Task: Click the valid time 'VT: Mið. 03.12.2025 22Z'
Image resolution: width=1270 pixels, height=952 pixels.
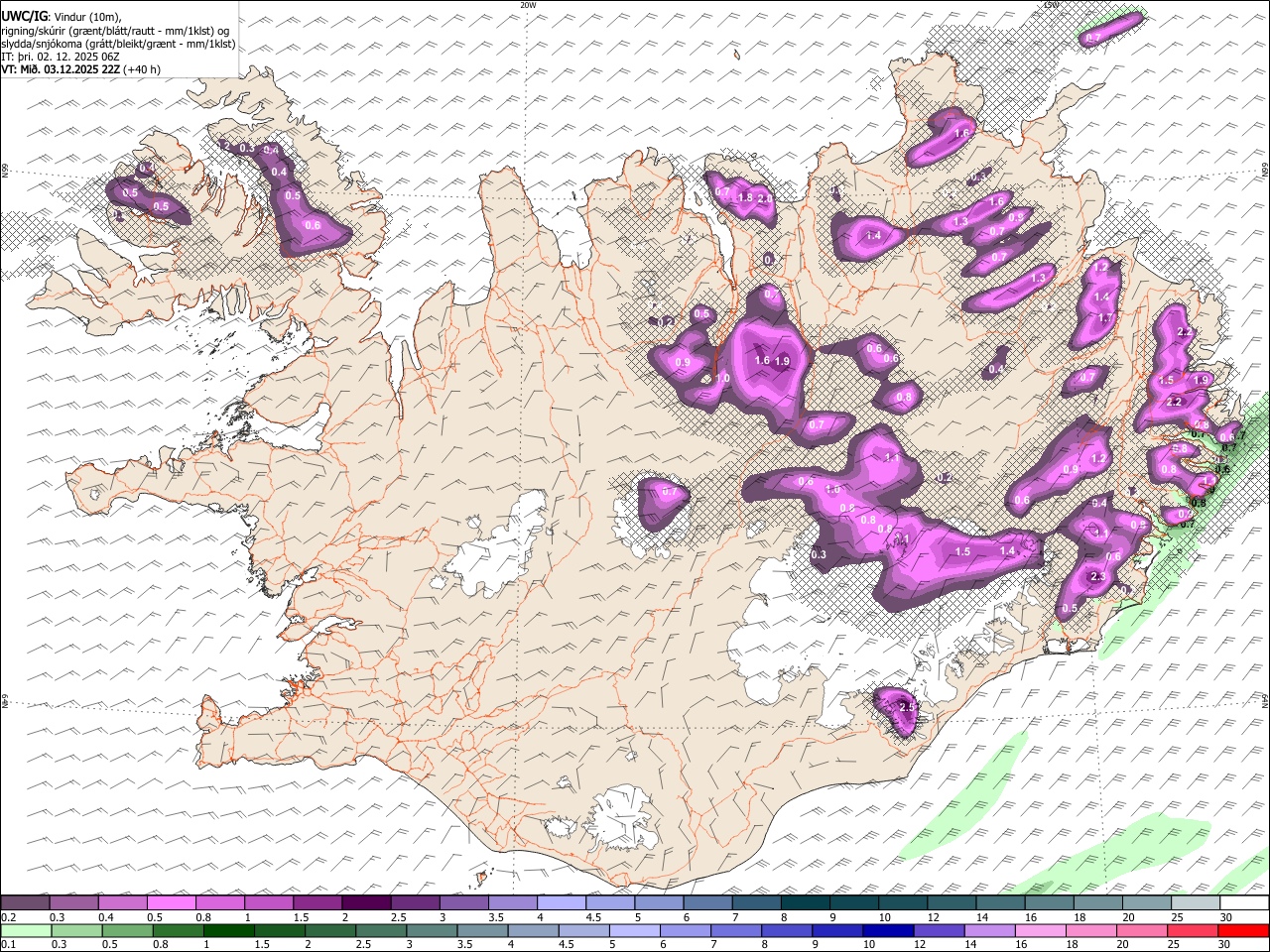Action: point(61,69)
